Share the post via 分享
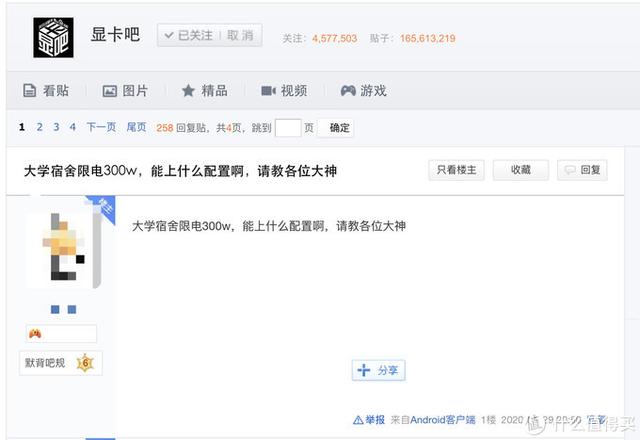 [378, 370]
